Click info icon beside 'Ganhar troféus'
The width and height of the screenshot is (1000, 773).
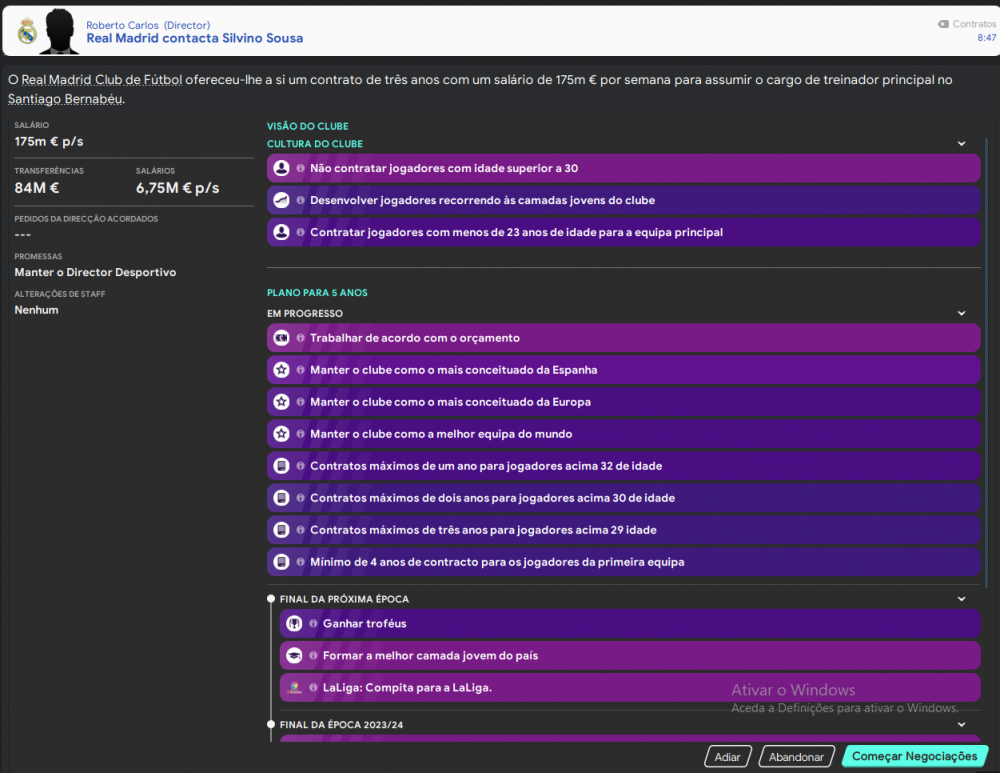(313, 624)
